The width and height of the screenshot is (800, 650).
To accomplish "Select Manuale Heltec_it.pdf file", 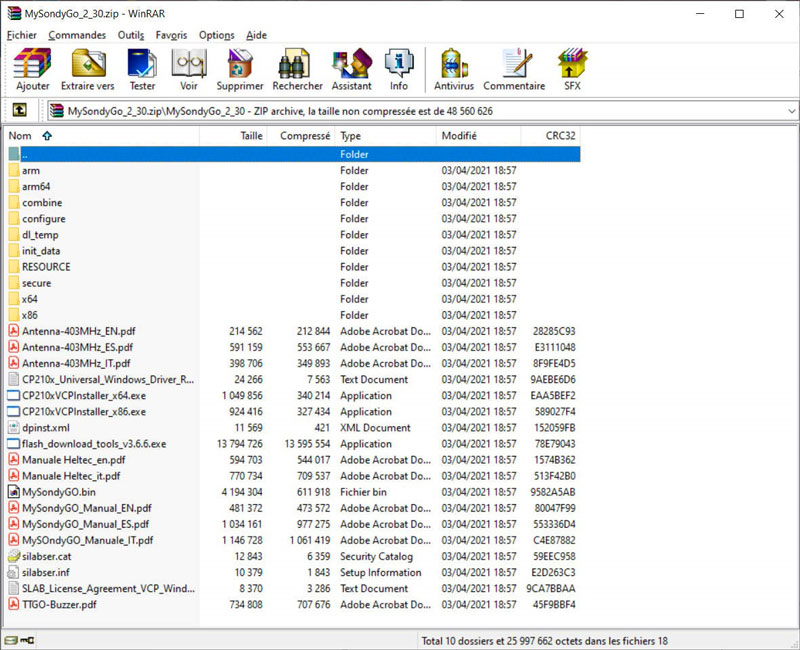I will click(x=294, y=476).
